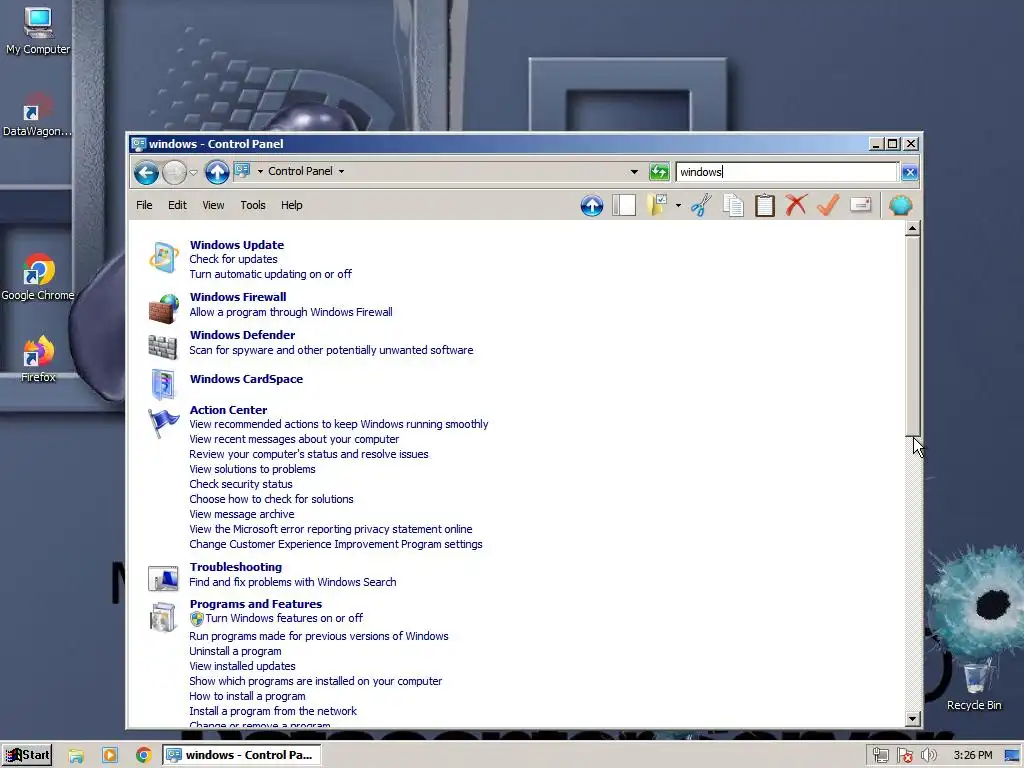Select My Computer desktop icon
The image size is (1024, 768).
tap(38, 31)
